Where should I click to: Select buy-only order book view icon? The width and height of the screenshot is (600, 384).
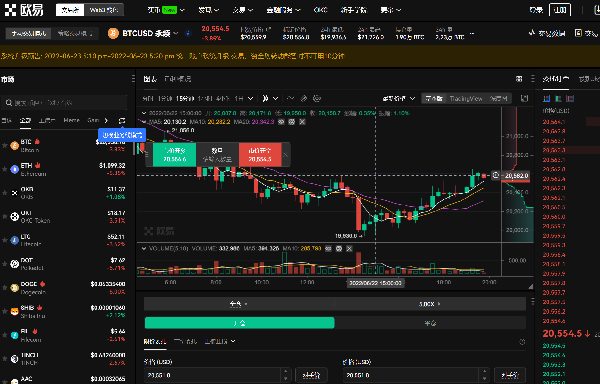pyautogui.click(x=558, y=99)
